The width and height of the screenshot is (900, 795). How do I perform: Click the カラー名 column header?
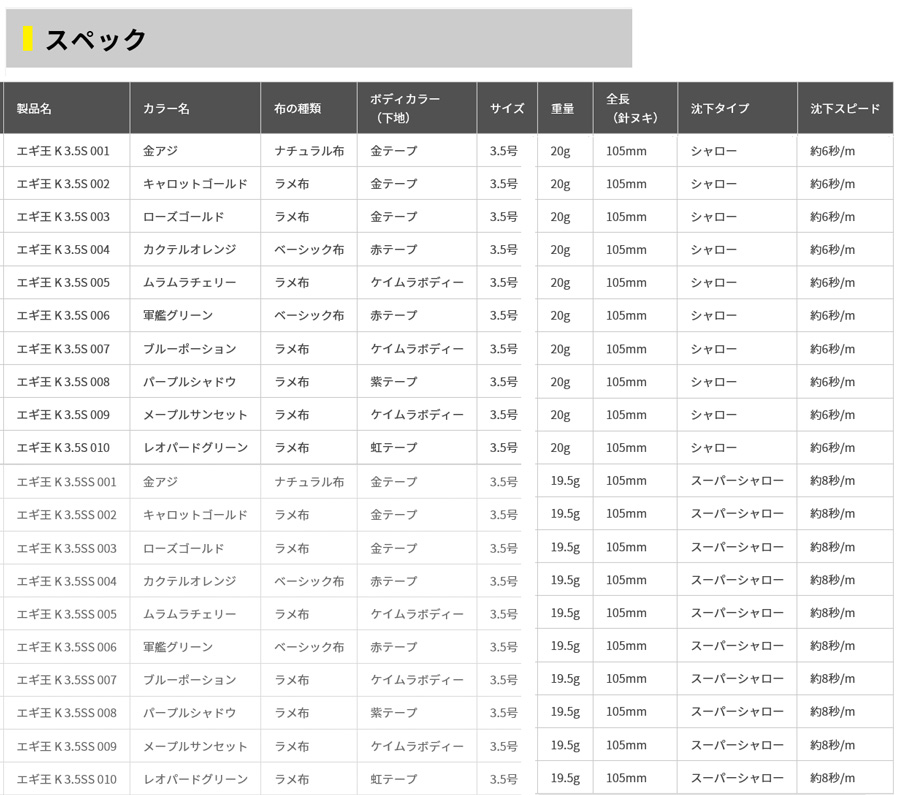pyautogui.click(x=166, y=108)
